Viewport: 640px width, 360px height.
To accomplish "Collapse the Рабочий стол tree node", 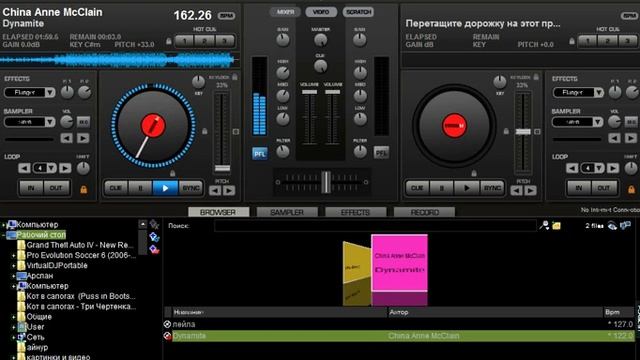I will [3, 235].
